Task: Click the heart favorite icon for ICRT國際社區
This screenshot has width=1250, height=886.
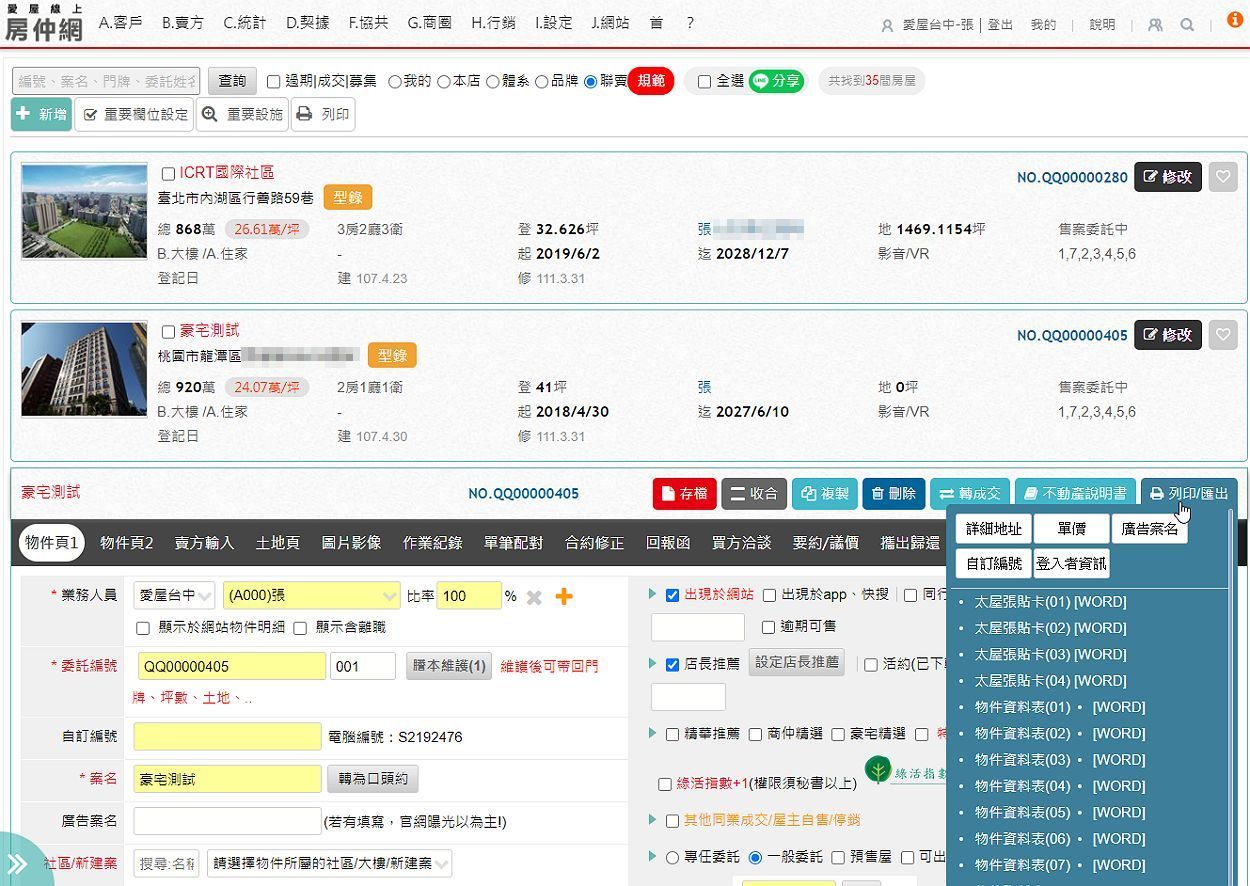Action: click(1222, 177)
